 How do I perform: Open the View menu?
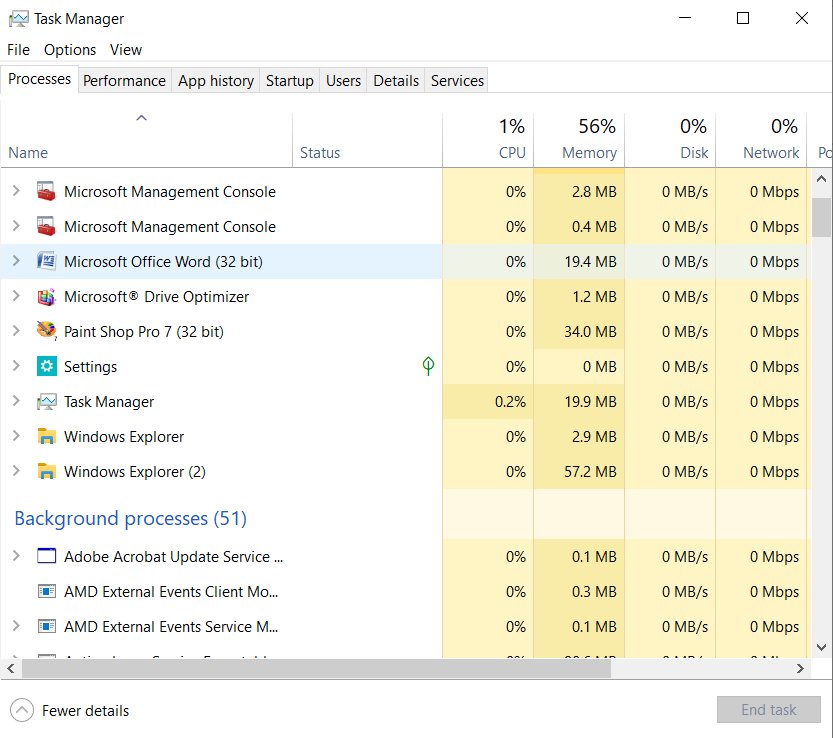pyautogui.click(x=126, y=50)
